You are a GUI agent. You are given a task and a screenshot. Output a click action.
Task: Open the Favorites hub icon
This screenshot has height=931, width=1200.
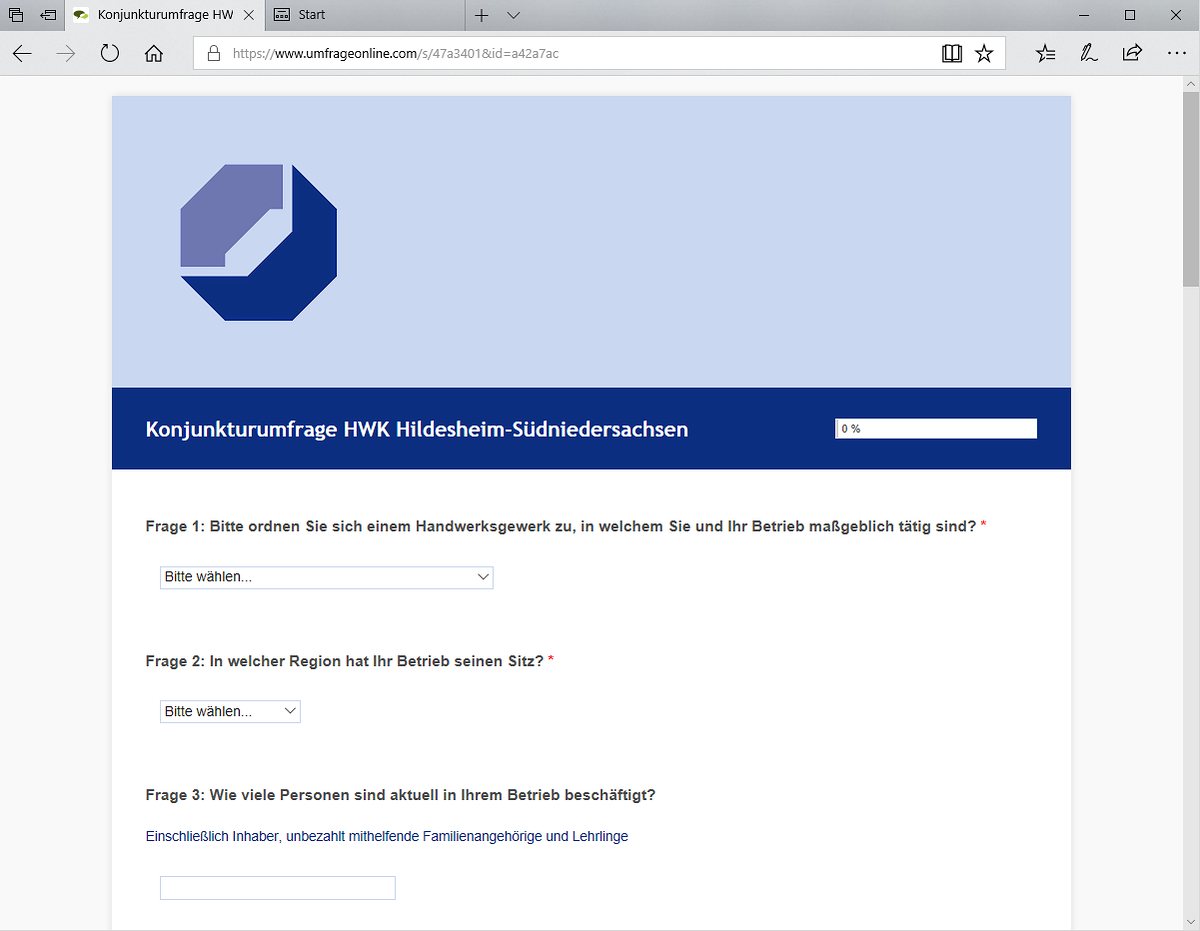pyautogui.click(x=1045, y=54)
